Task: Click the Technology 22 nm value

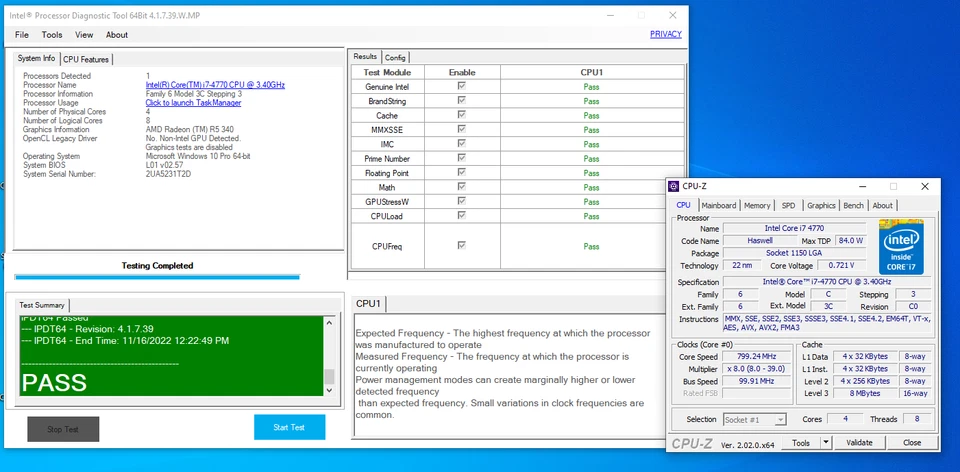Action: [742, 266]
